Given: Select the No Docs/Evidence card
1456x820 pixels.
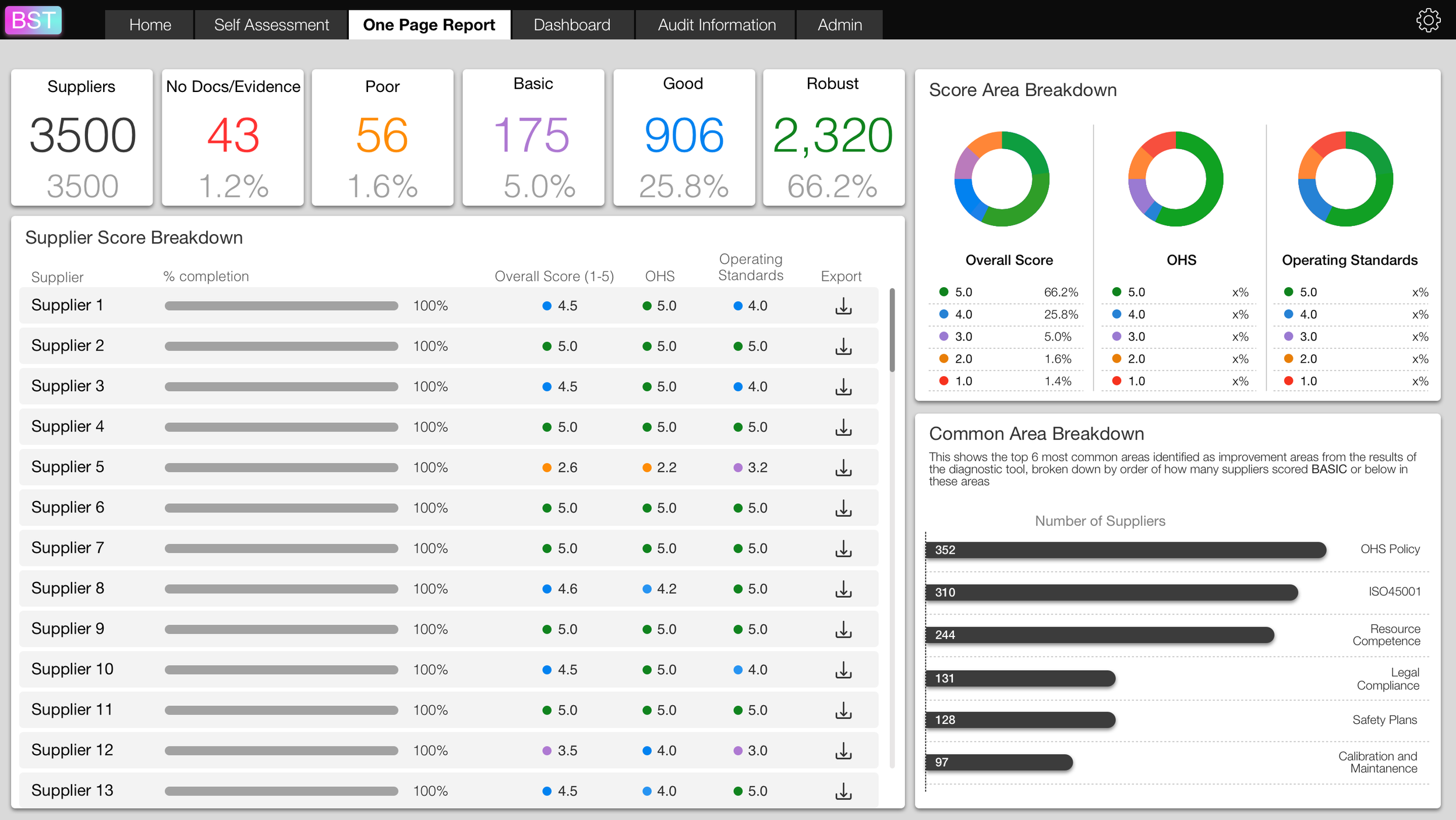Looking at the screenshot, I should [x=233, y=137].
